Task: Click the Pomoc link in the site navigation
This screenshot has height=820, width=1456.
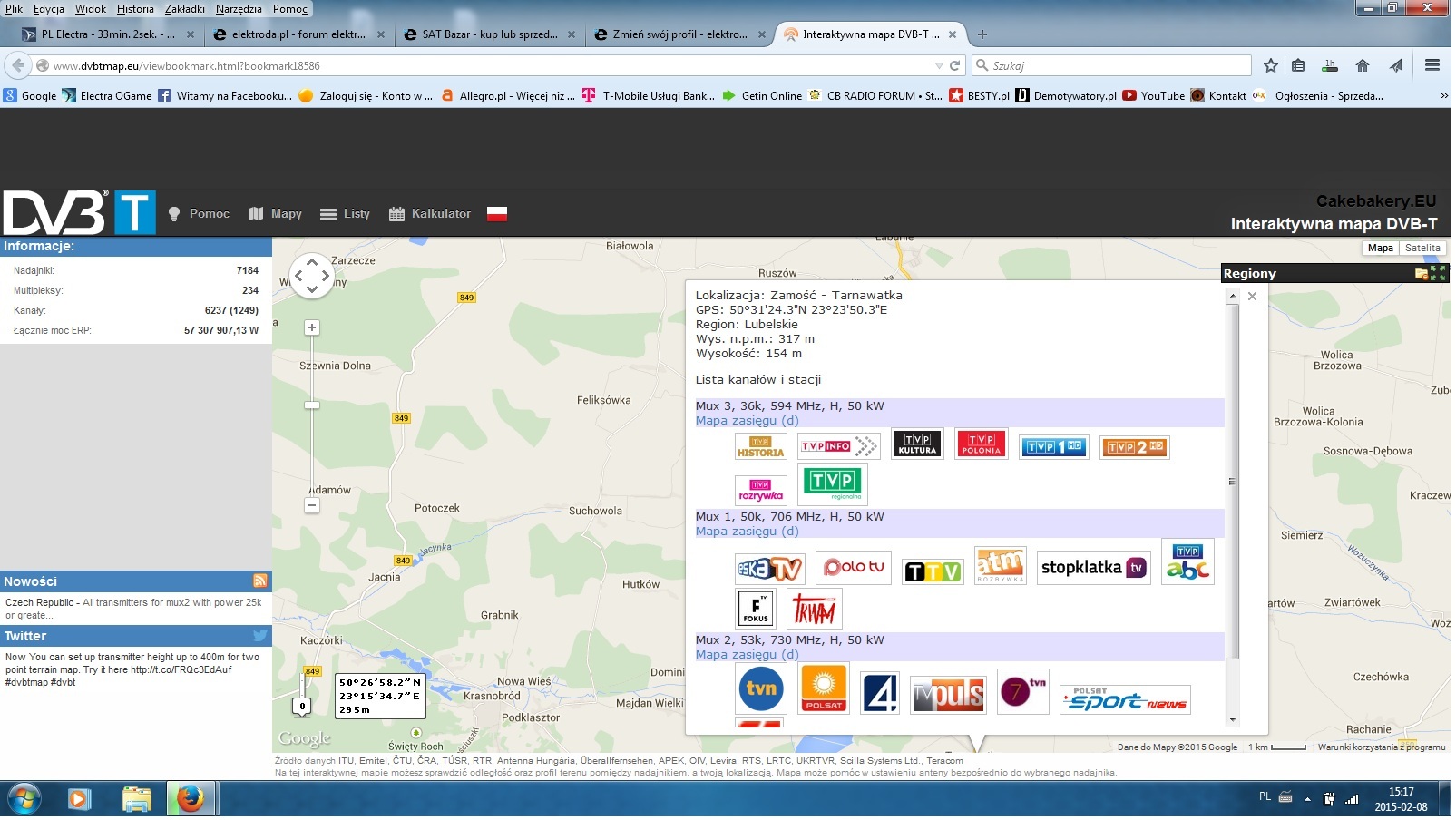Action: pos(200,215)
